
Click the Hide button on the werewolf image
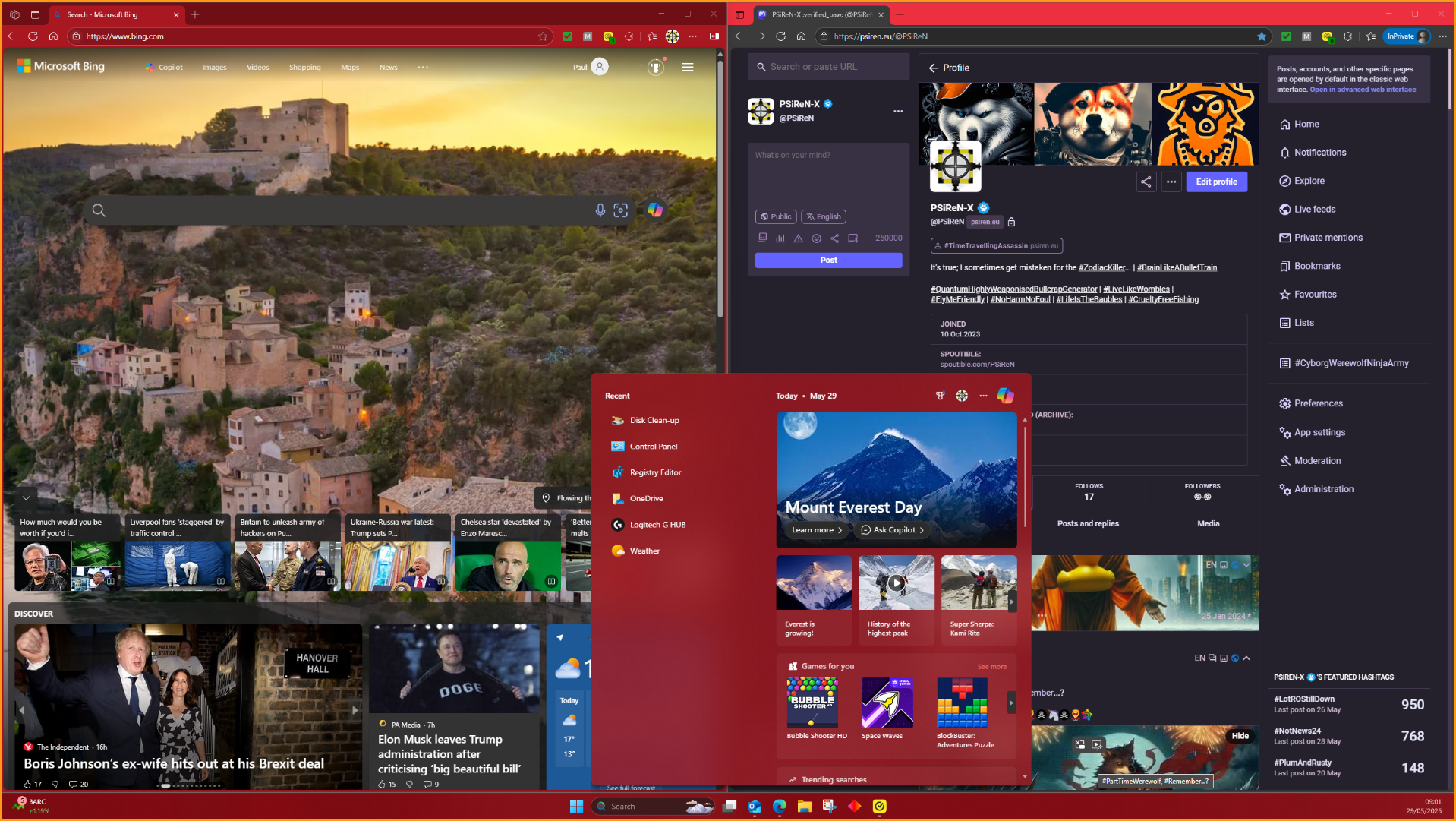pyautogui.click(x=1240, y=736)
